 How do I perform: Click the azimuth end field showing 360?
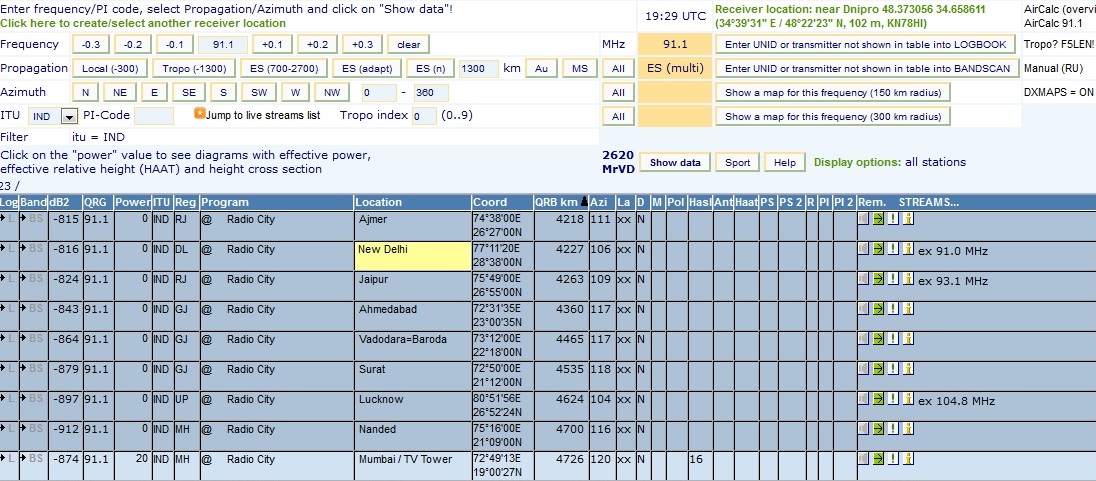[431, 93]
